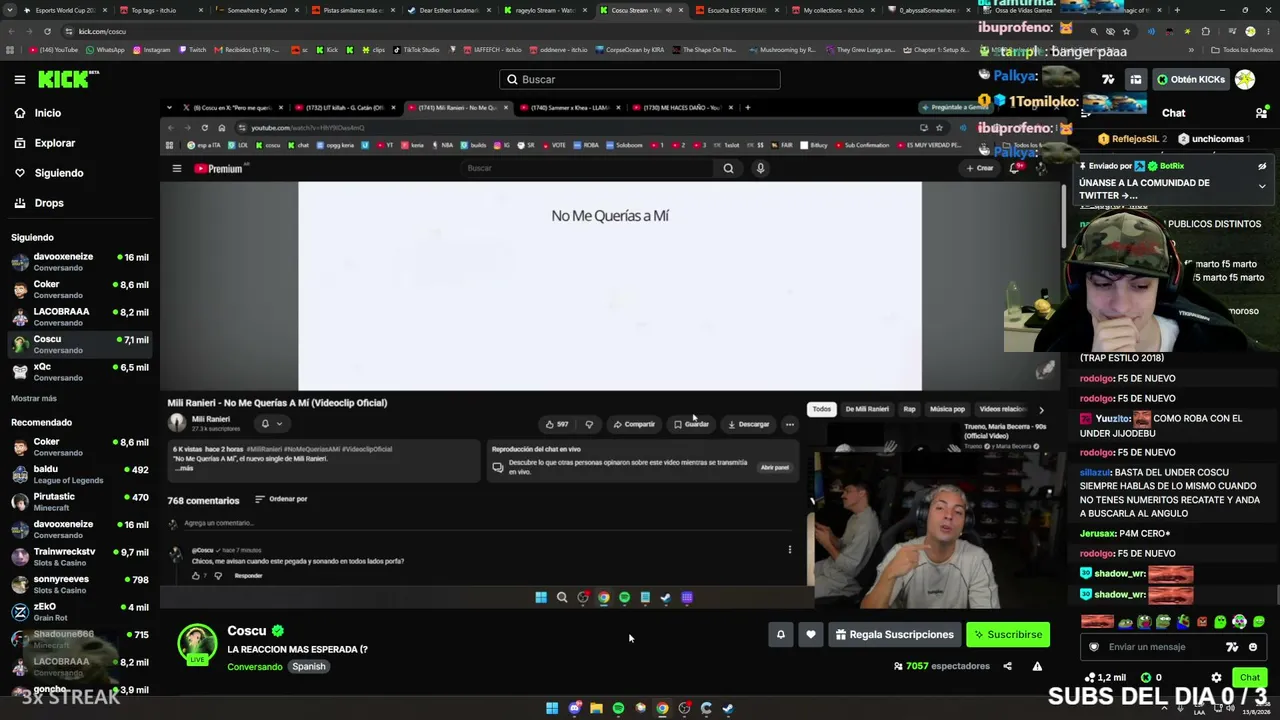Click the Conversando category link

point(255,667)
